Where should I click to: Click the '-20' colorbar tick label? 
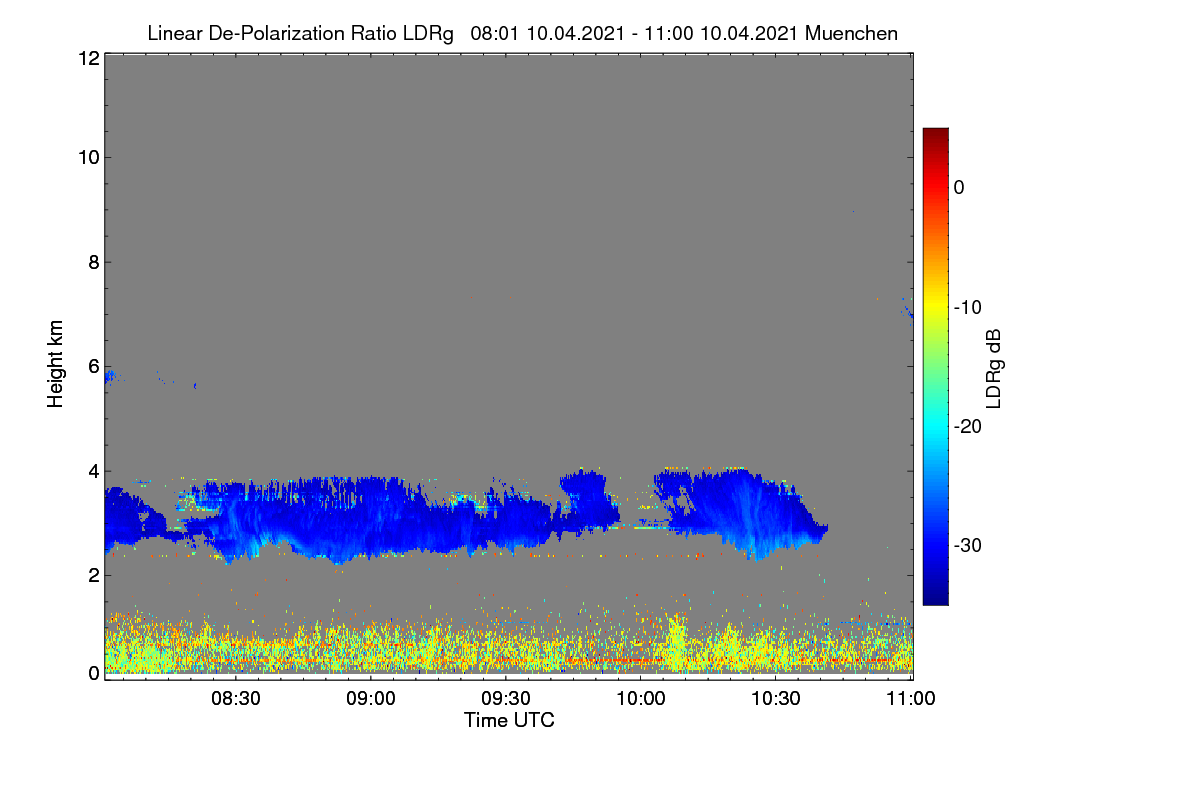[968, 426]
